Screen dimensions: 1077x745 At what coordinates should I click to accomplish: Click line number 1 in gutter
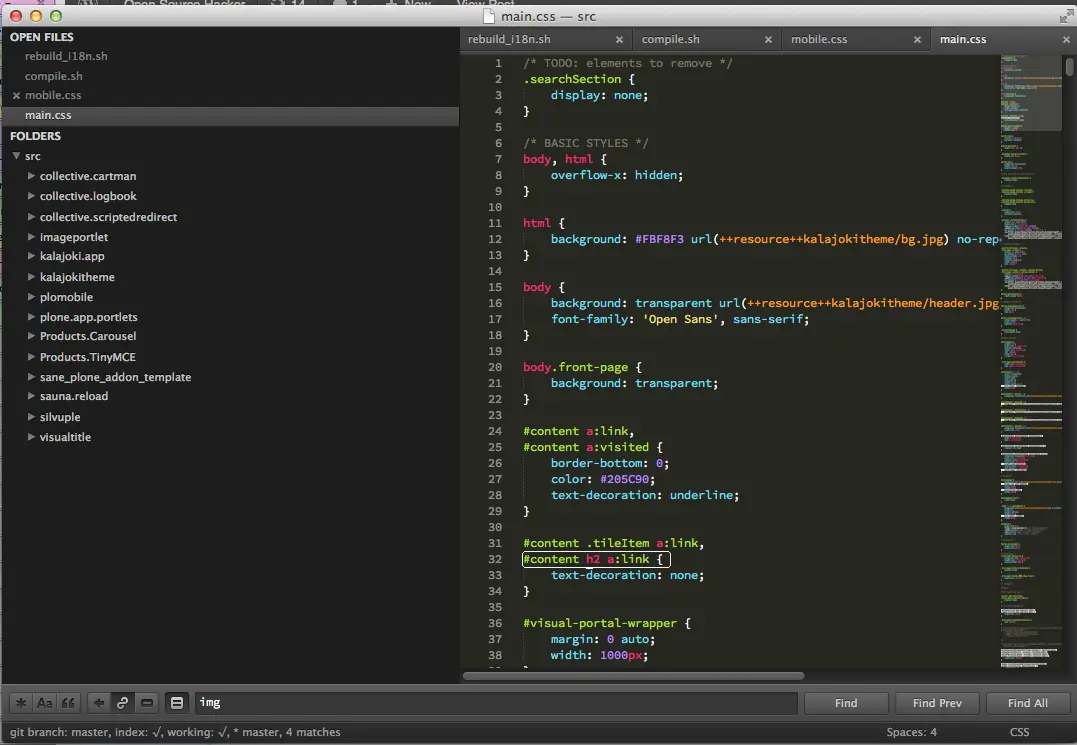tap(498, 63)
